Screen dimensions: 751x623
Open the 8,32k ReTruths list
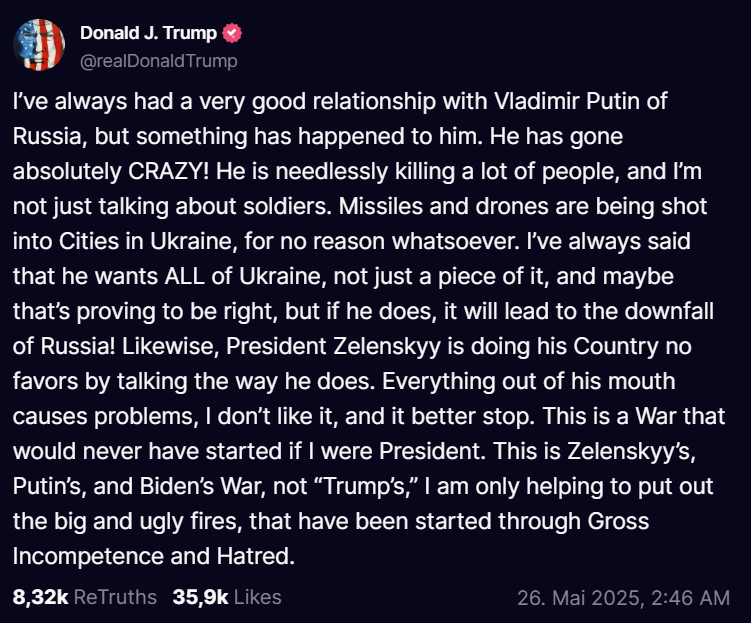[x=40, y=597]
